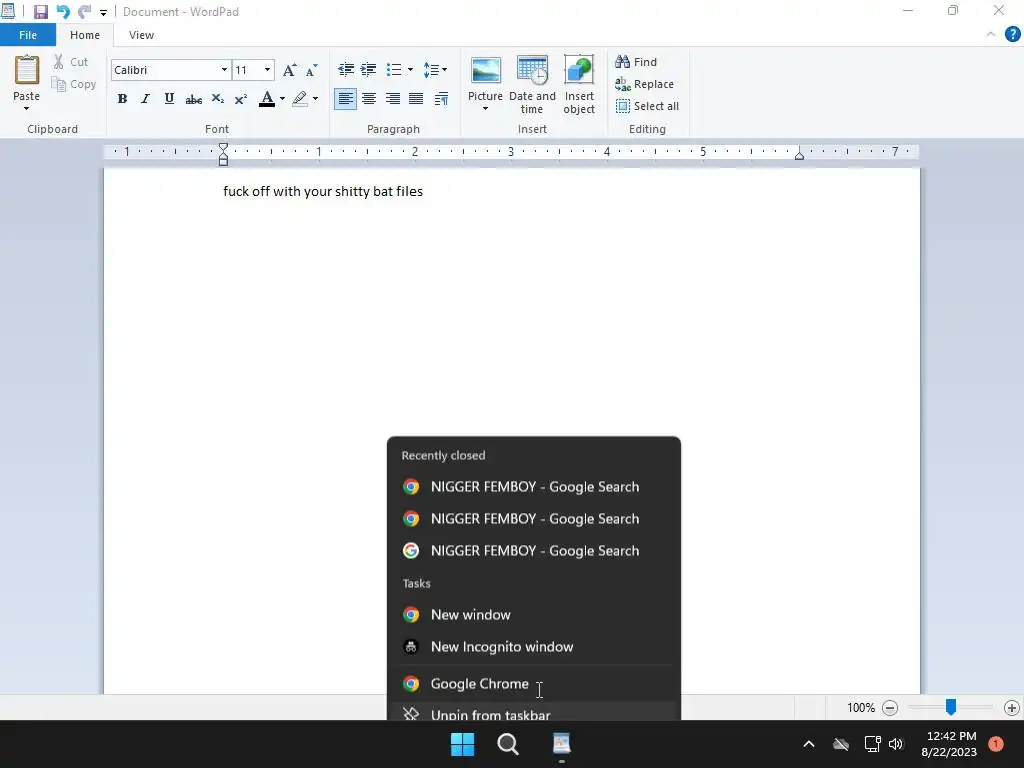Insert Date and time
Image resolution: width=1024 pixels, height=768 pixels.
(532, 85)
